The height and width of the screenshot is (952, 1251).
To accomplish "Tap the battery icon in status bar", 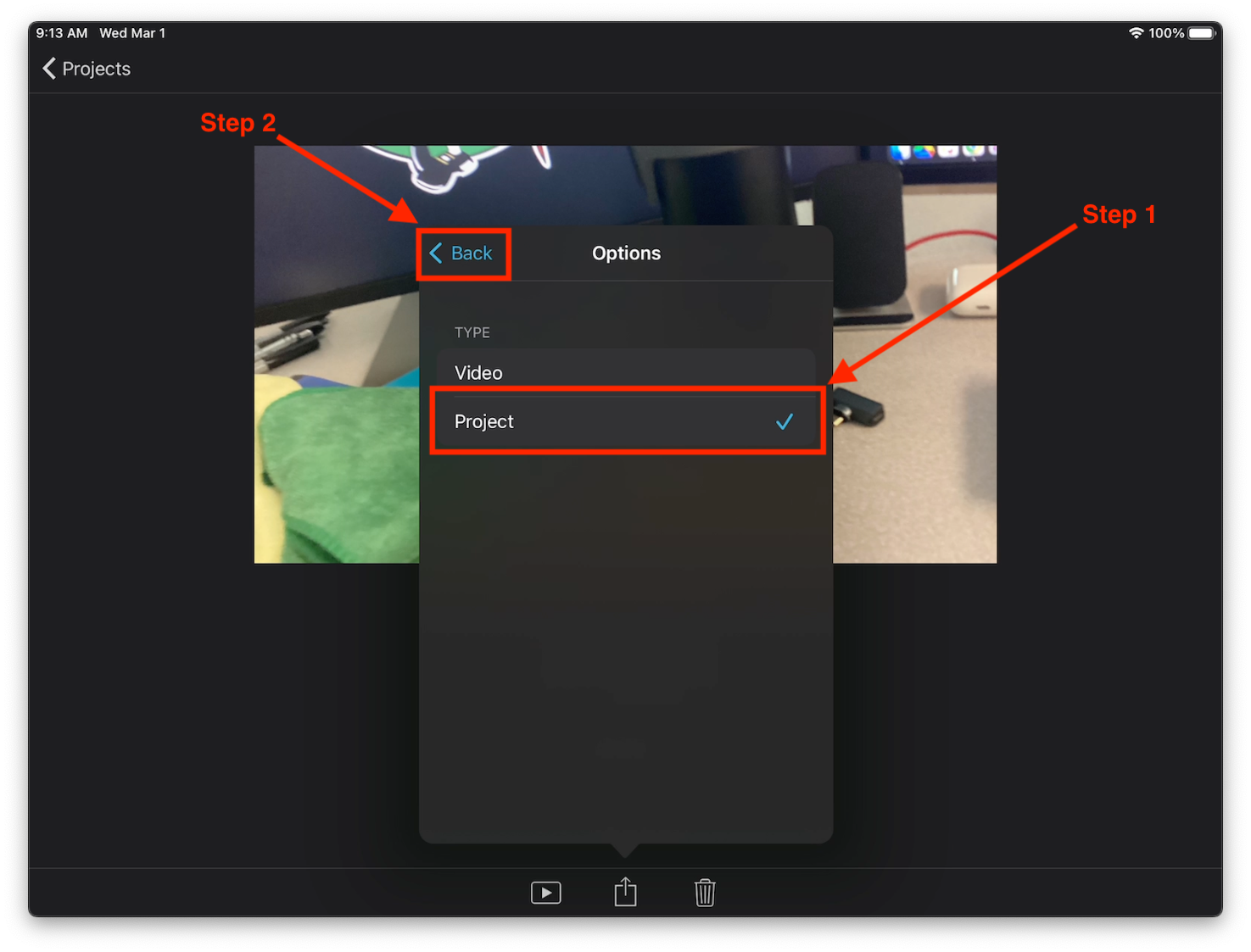I will pos(1201,33).
